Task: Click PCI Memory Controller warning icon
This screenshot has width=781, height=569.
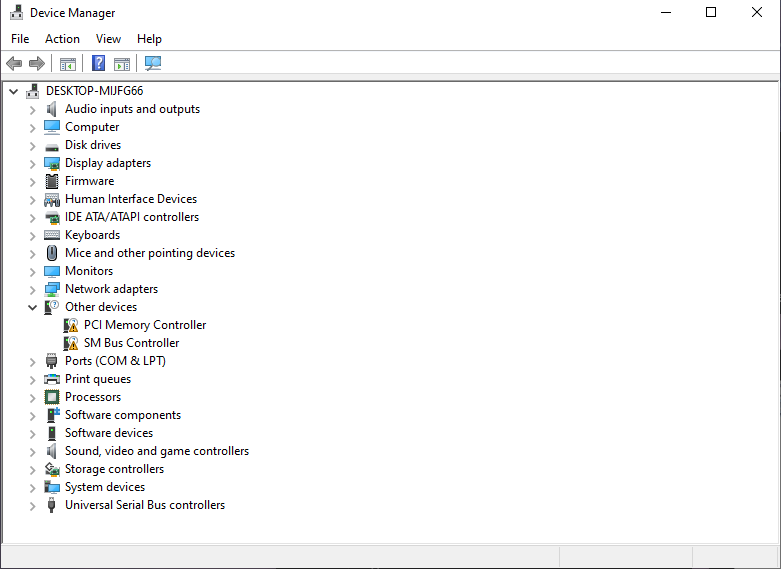Action: tap(71, 325)
